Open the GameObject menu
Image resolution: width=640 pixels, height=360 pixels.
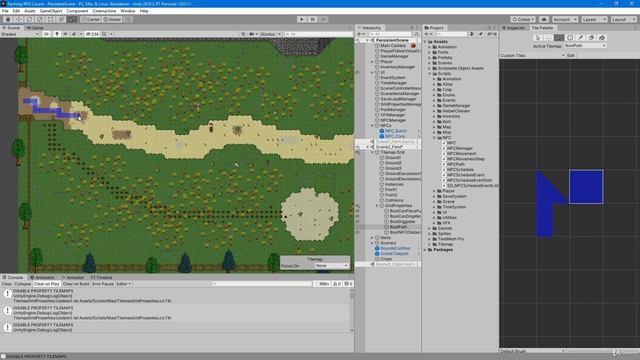coord(51,11)
